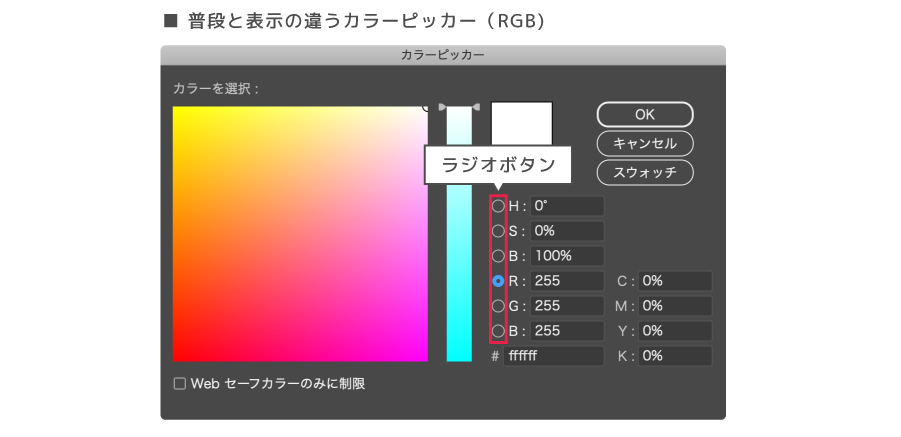Click the R value input field

pos(567,281)
